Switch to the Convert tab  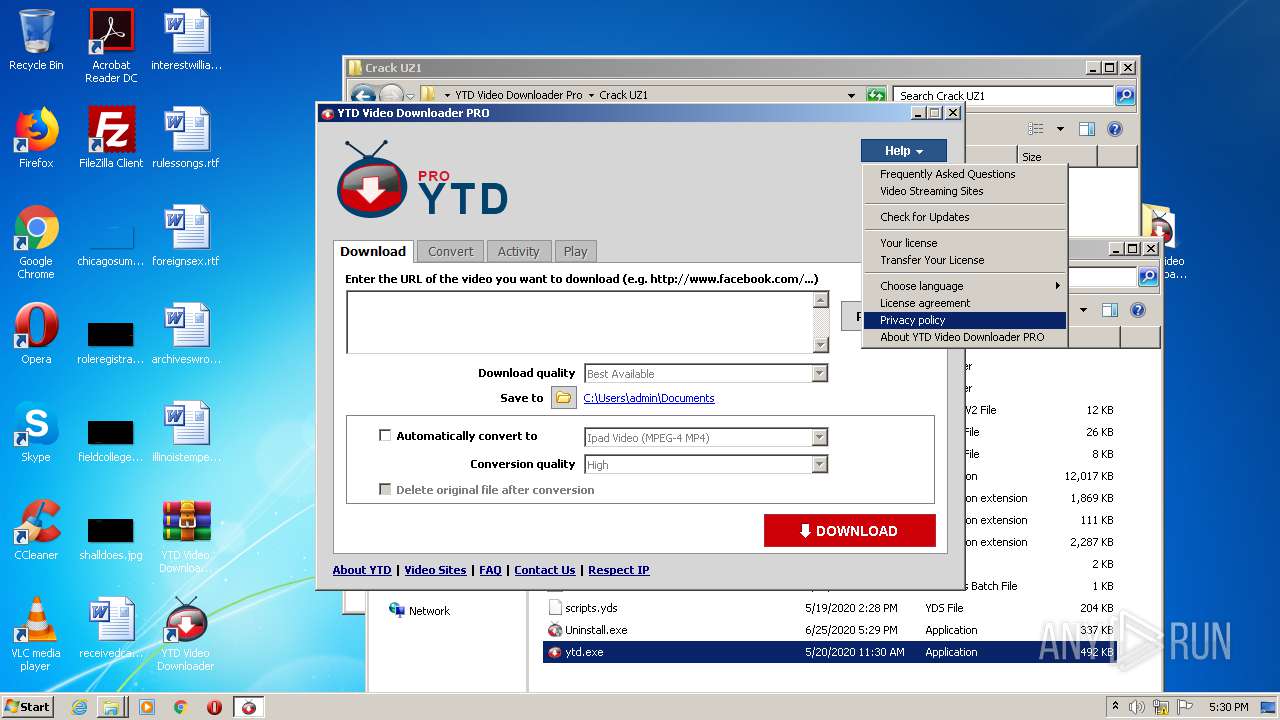tap(450, 252)
